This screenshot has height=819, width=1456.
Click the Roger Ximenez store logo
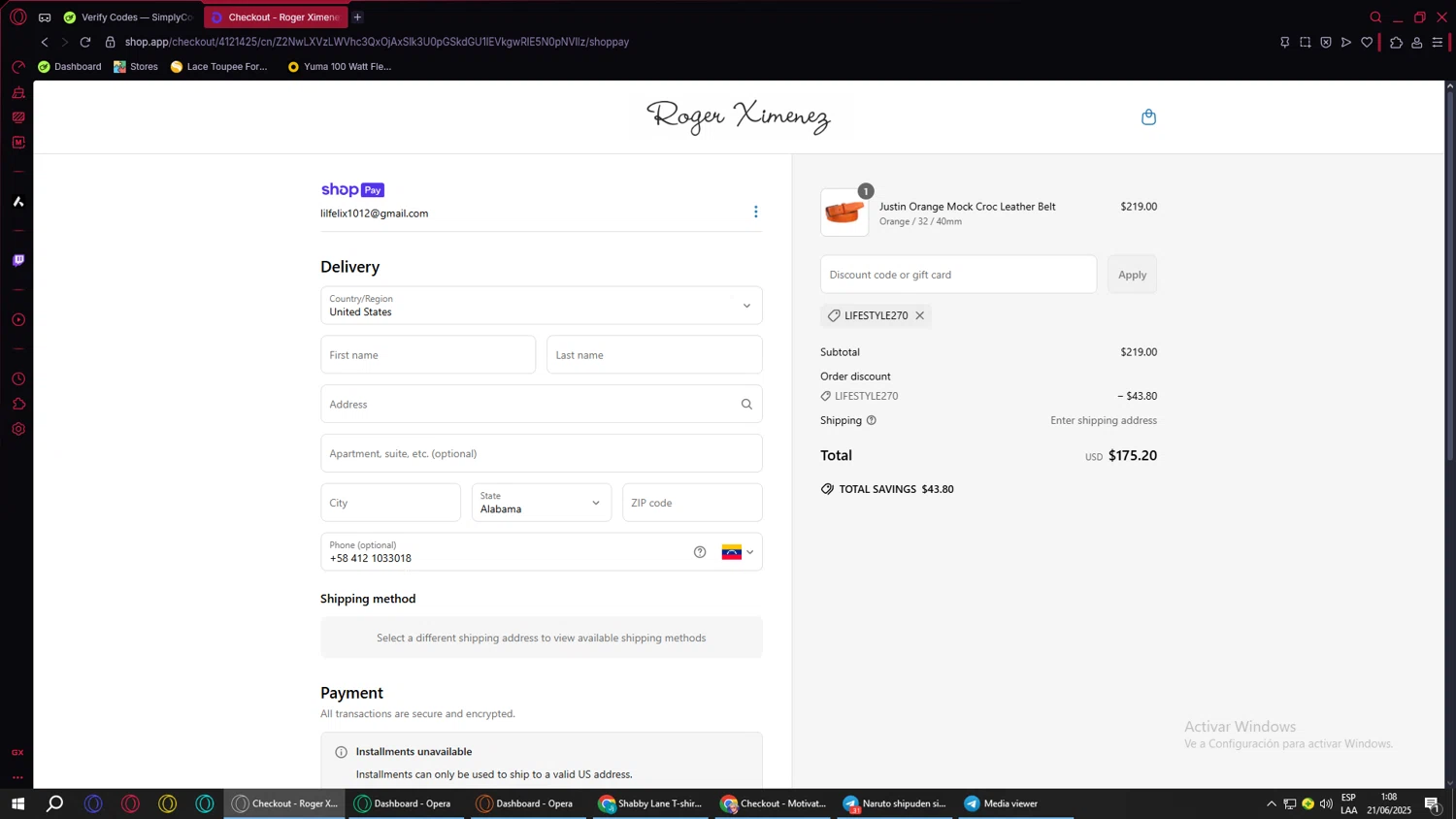pyautogui.click(x=739, y=116)
